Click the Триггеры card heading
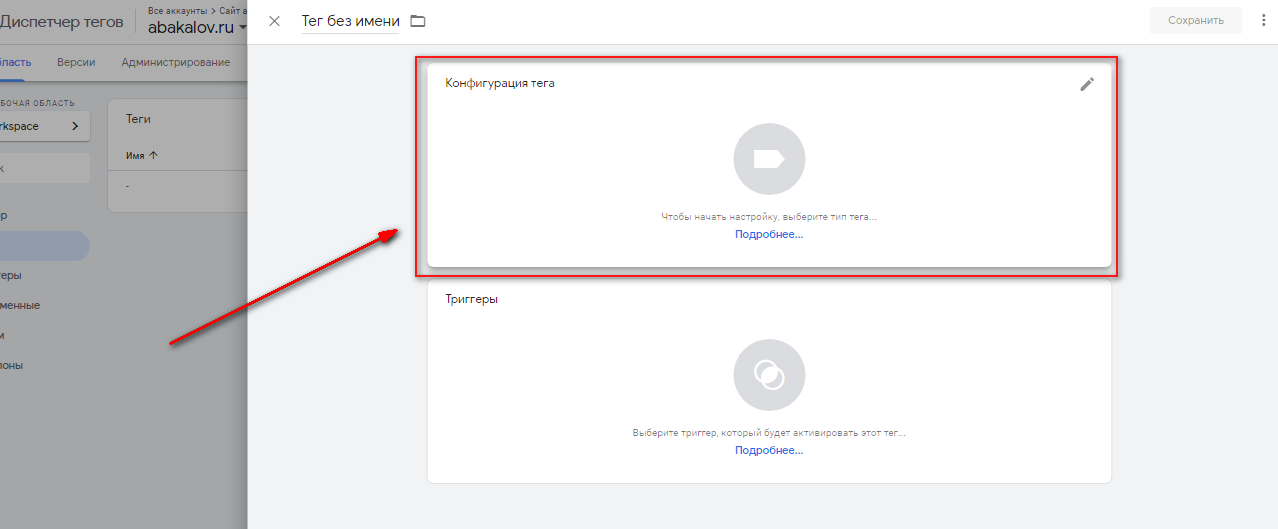 (471, 299)
